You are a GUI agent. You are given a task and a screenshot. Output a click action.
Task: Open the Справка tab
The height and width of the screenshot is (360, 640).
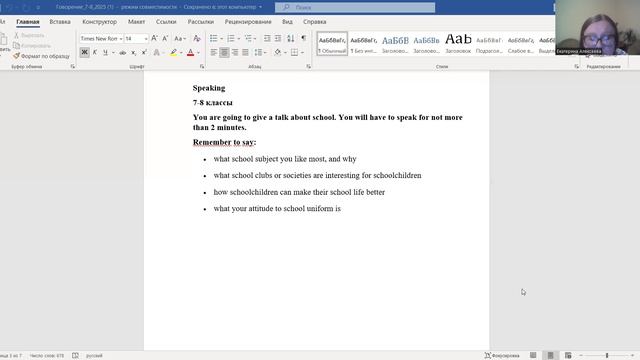click(315, 22)
